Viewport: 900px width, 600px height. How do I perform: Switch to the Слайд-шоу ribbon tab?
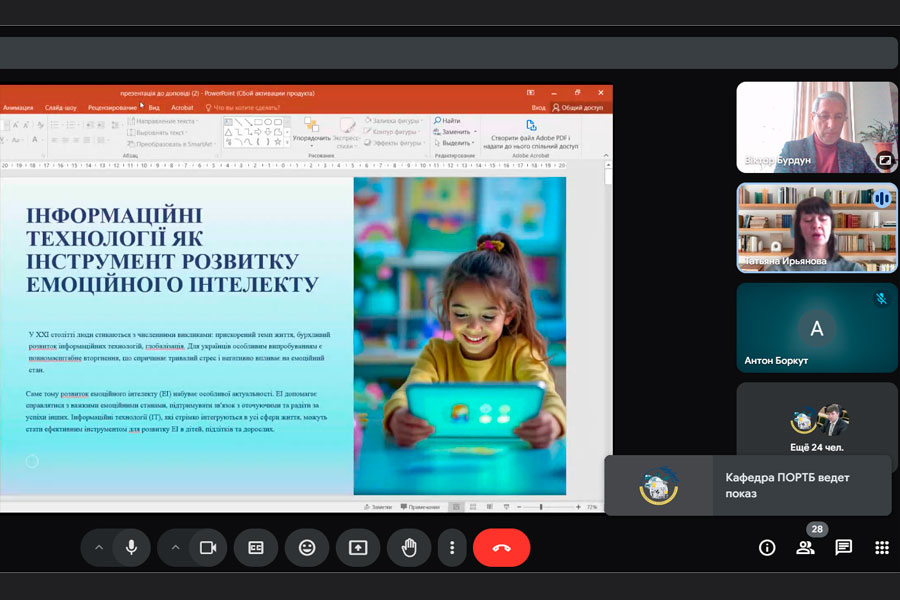[x=61, y=107]
